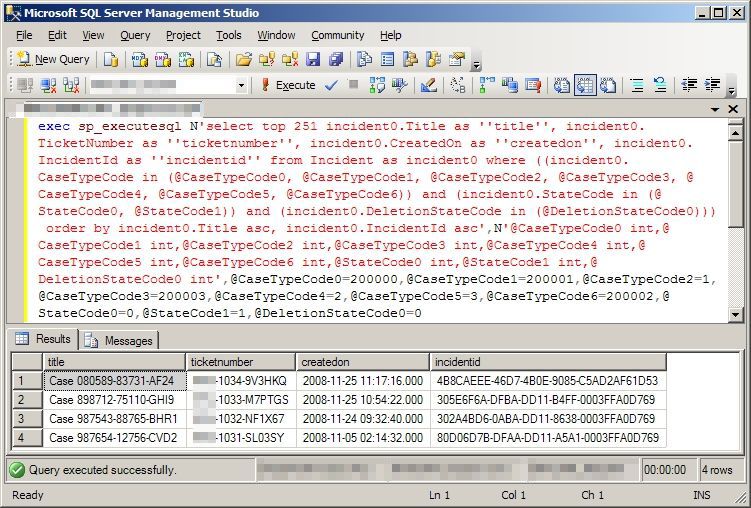The width and height of the screenshot is (751, 508).
Task: Open the Tools menu
Action: pos(228,35)
